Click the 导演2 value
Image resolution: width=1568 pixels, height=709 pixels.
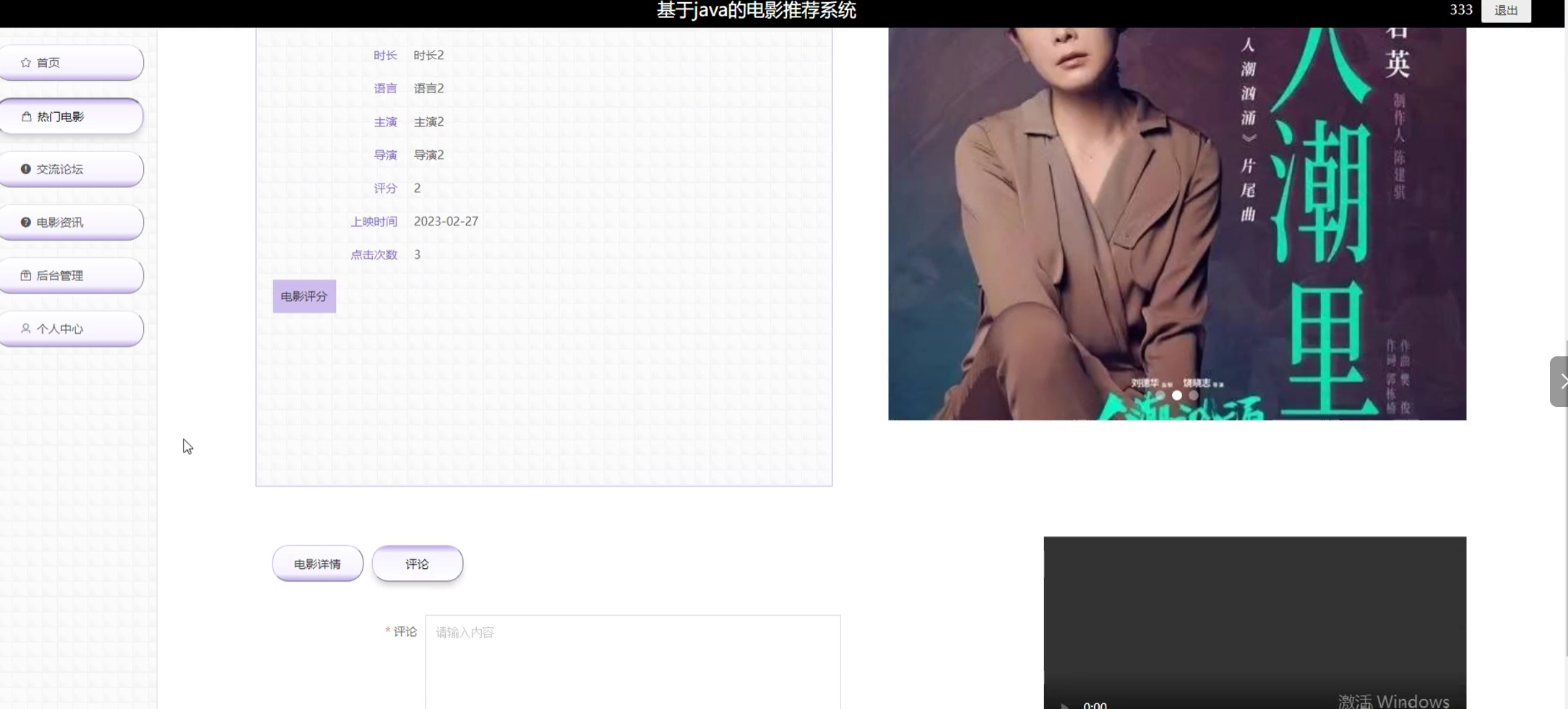428,155
